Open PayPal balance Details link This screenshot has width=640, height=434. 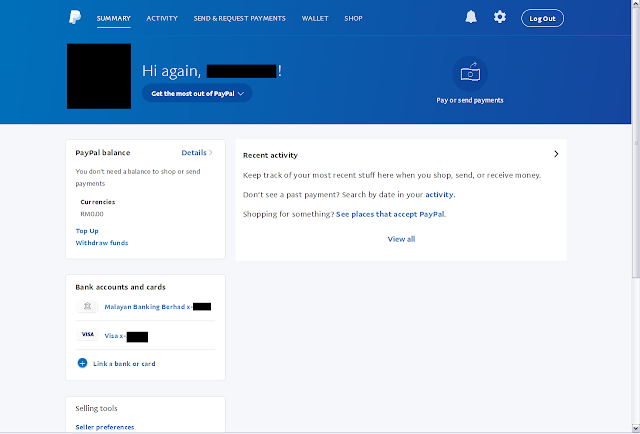tap(194, 153)
